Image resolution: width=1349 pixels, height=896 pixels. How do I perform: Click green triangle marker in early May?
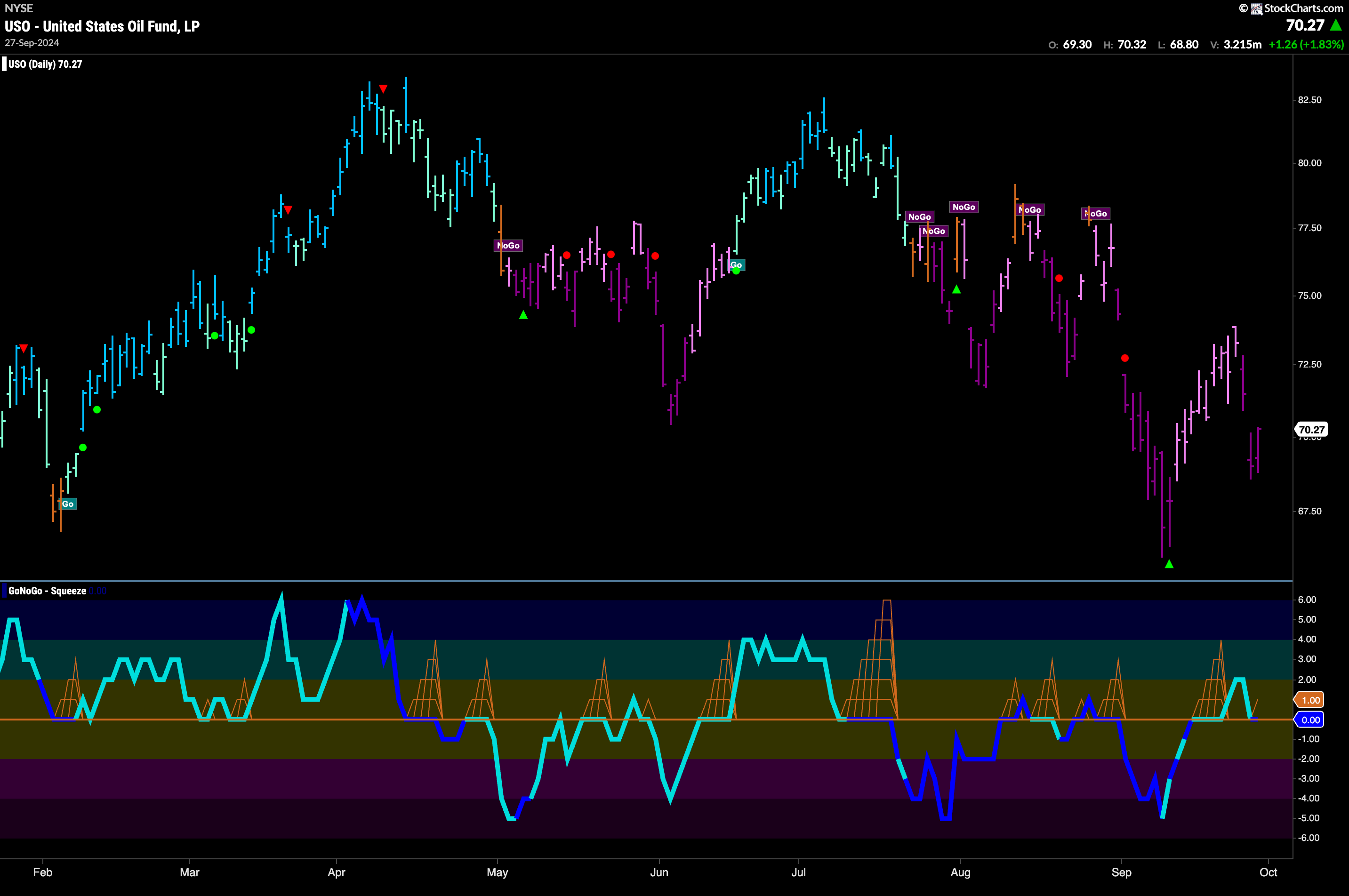pyautogui.click(x=523, y=315)
